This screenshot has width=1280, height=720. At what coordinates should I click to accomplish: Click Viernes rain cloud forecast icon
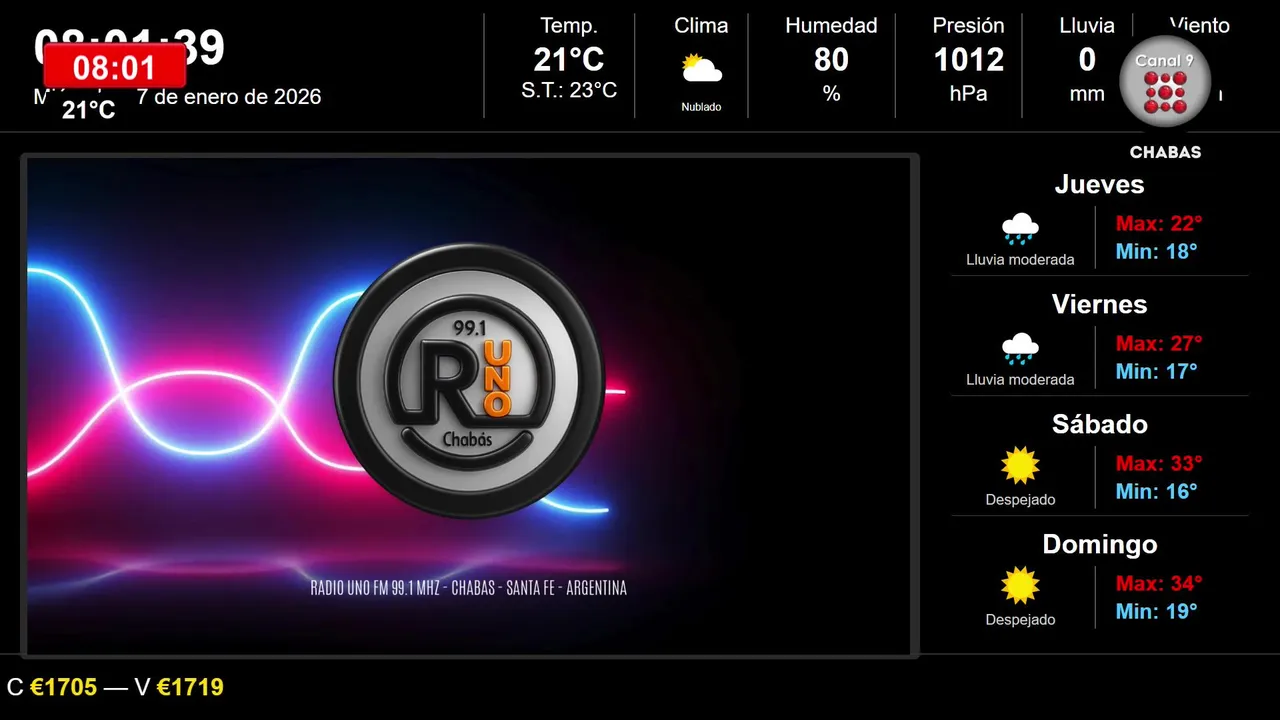coord(1020,349)
